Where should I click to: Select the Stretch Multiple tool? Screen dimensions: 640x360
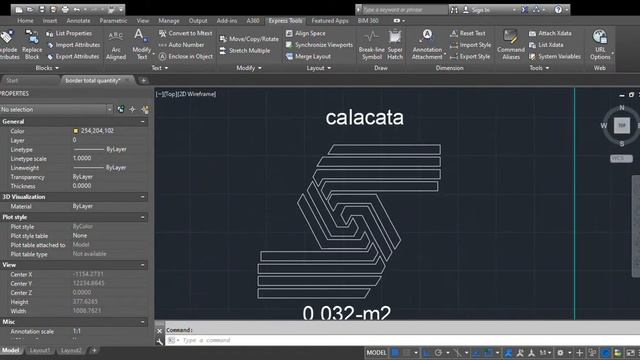point(244,51)
